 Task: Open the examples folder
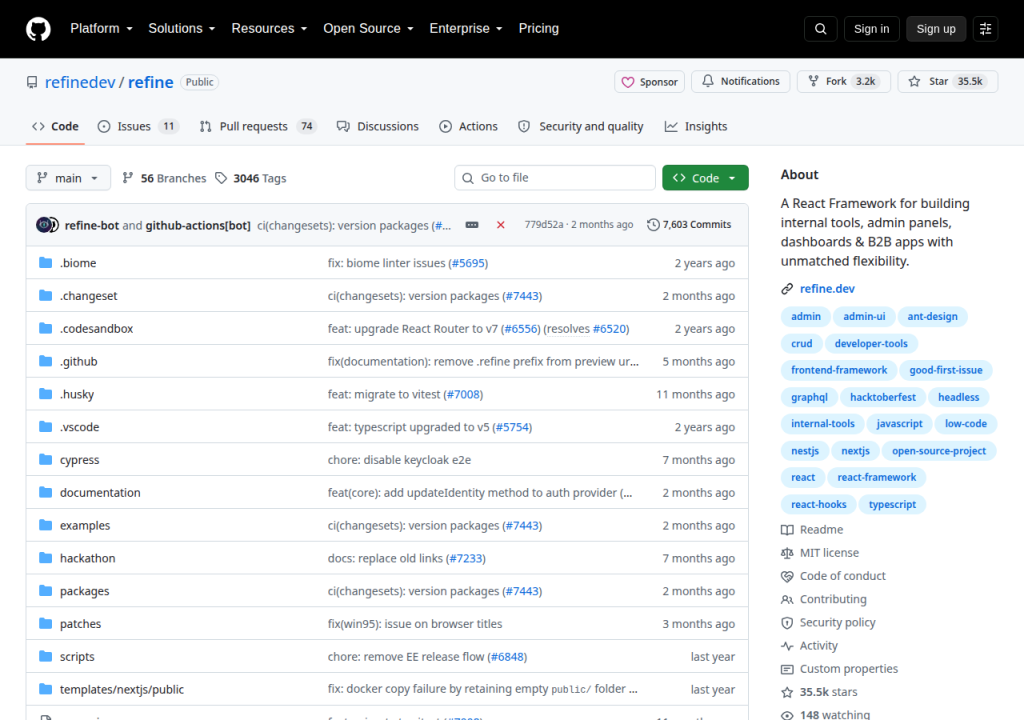85,525
